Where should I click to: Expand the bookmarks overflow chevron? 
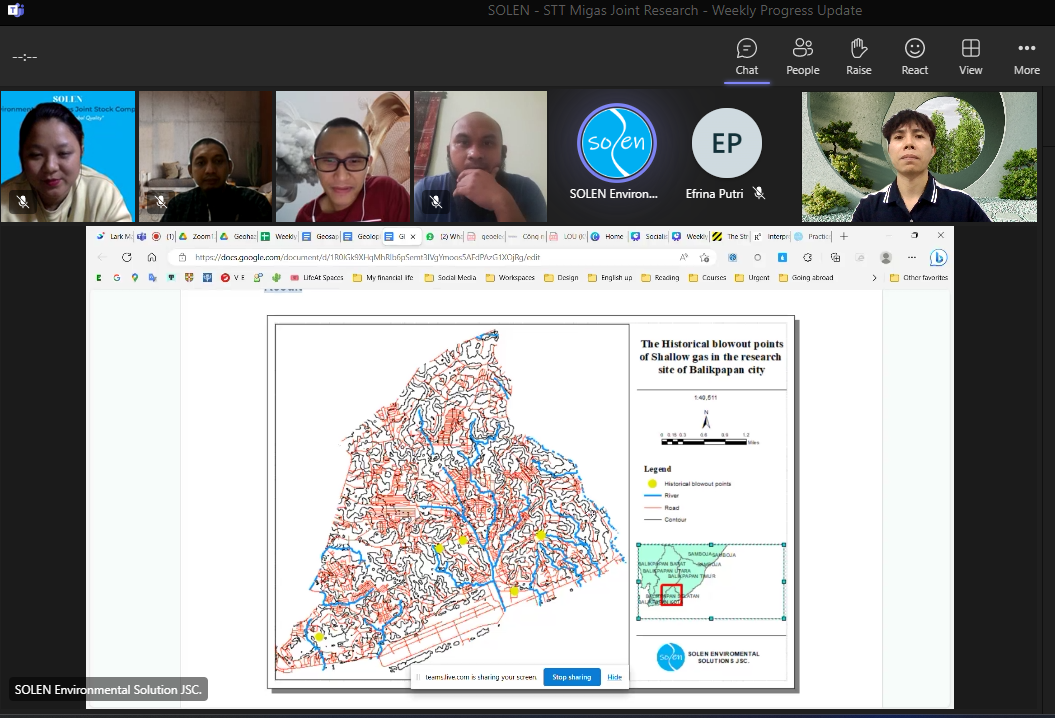coord(874,278)
